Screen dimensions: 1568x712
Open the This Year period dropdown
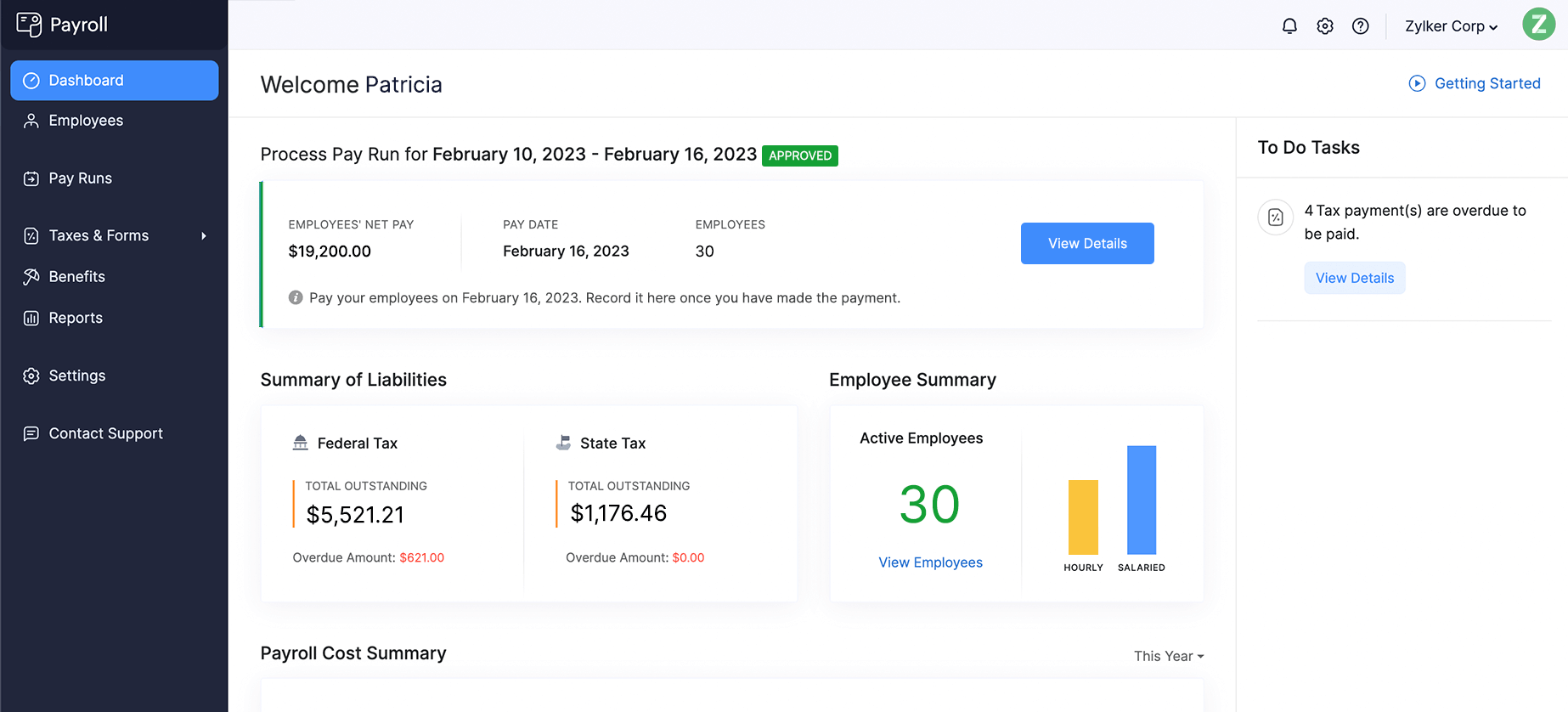(1169, 656)
